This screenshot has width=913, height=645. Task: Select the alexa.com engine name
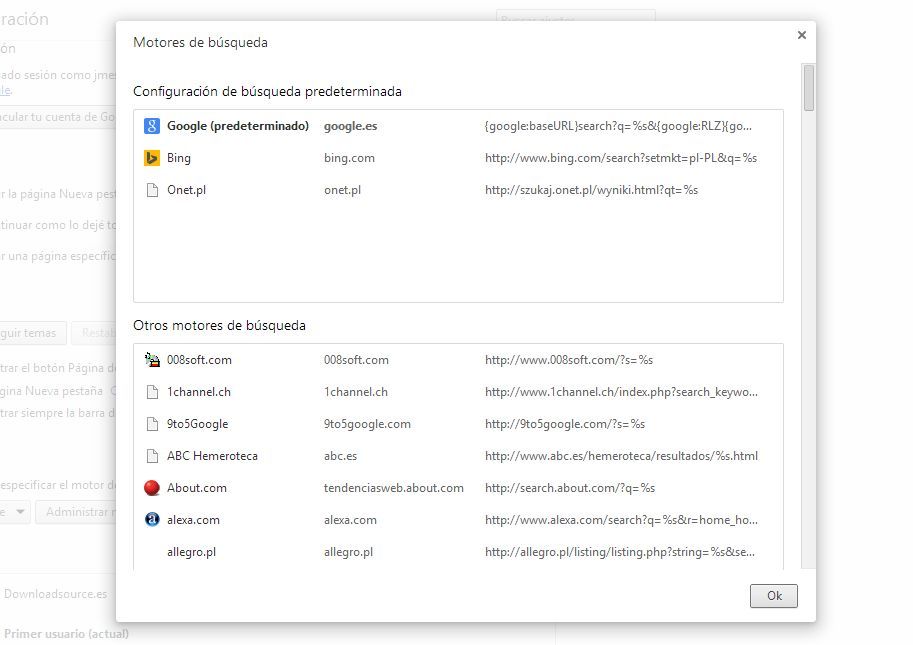pyautogui.click(x=193, y=520)
